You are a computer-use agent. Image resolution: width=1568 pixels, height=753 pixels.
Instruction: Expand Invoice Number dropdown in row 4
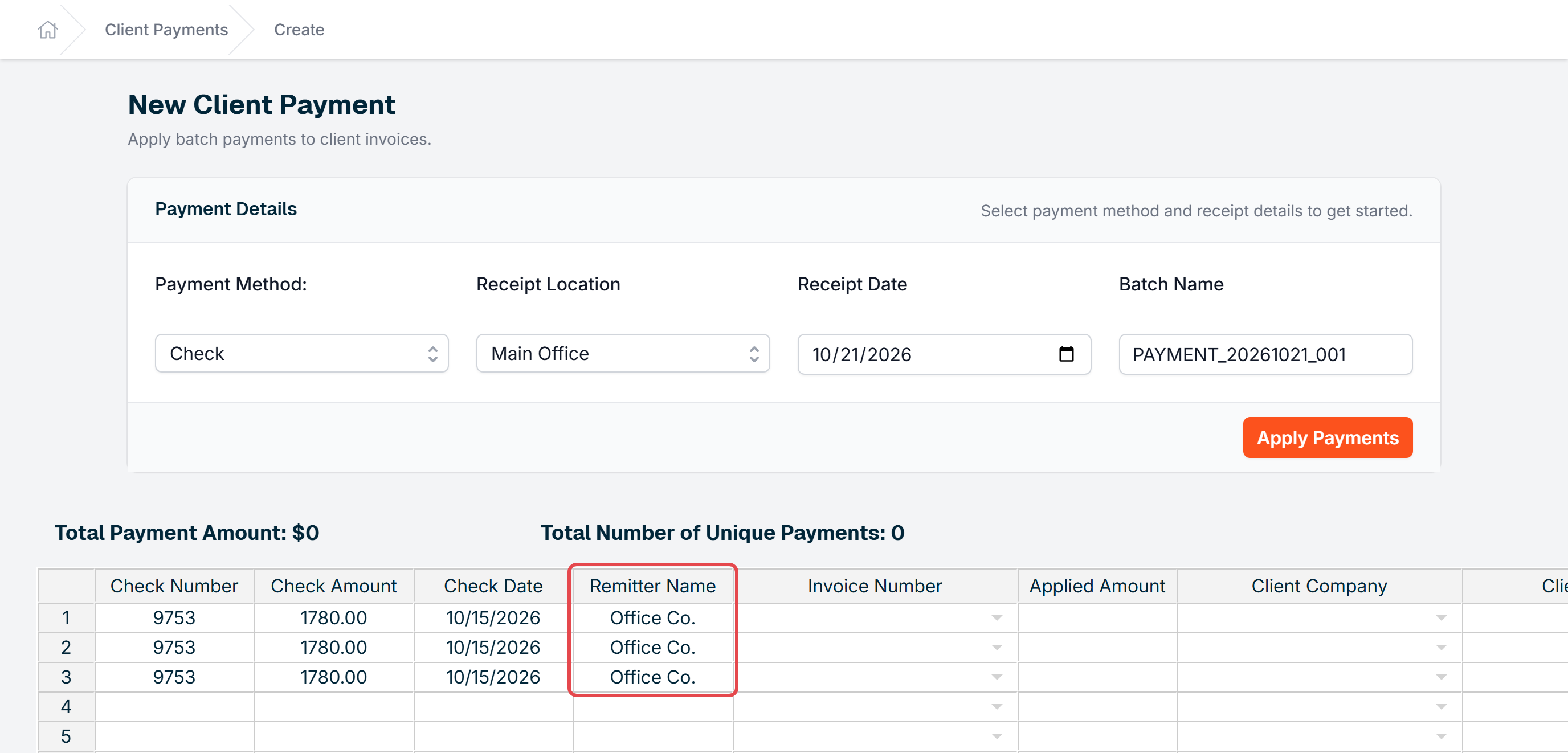[x=997, y=707]
